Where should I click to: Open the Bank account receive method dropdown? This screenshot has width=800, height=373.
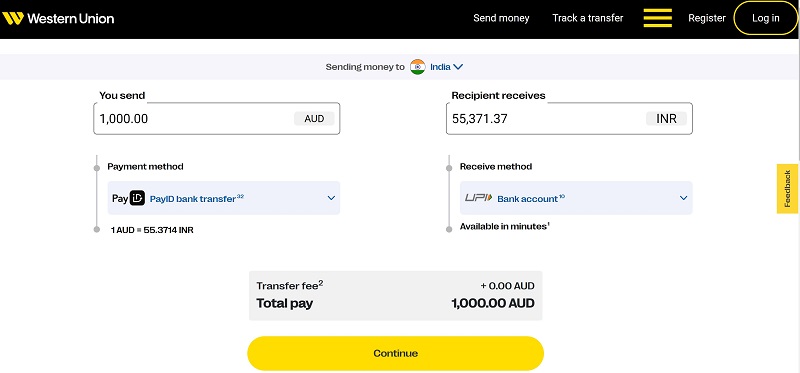pyautogui.click(x=576, y=198)
